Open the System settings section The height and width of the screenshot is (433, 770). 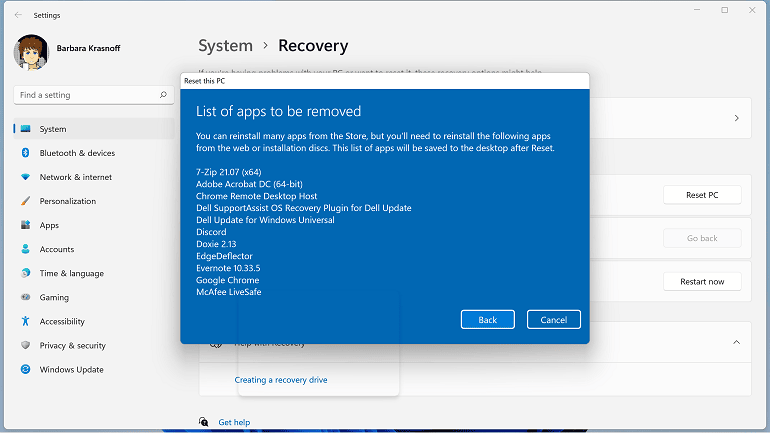coord(94,129)
